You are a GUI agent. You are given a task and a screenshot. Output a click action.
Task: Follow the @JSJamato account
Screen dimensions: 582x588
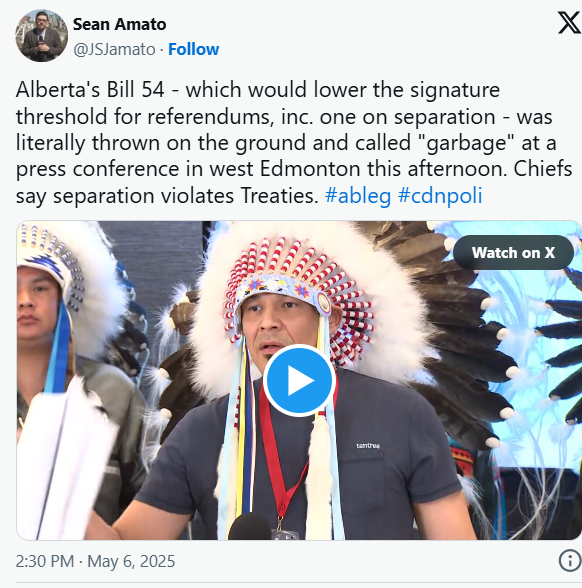(x=194, y=49)
